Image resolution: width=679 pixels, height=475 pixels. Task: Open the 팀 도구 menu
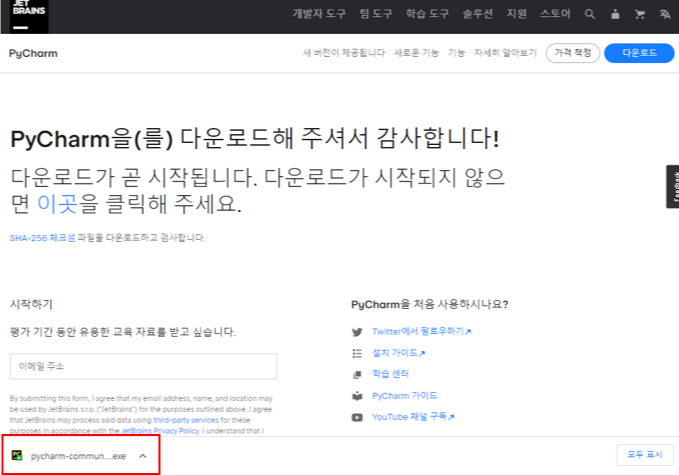[x=376, y=14]
